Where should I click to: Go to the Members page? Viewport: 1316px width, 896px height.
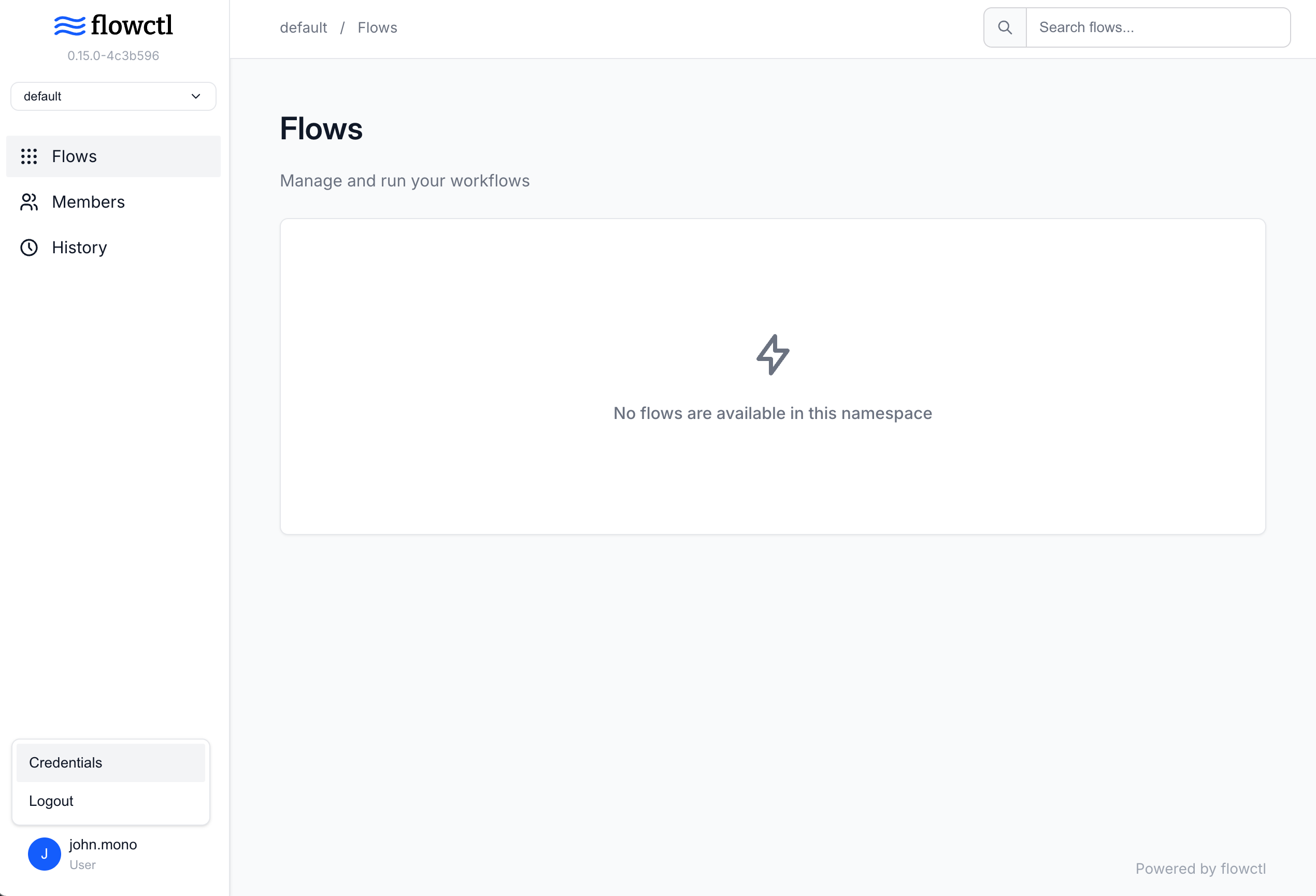(x=113, y=202)
